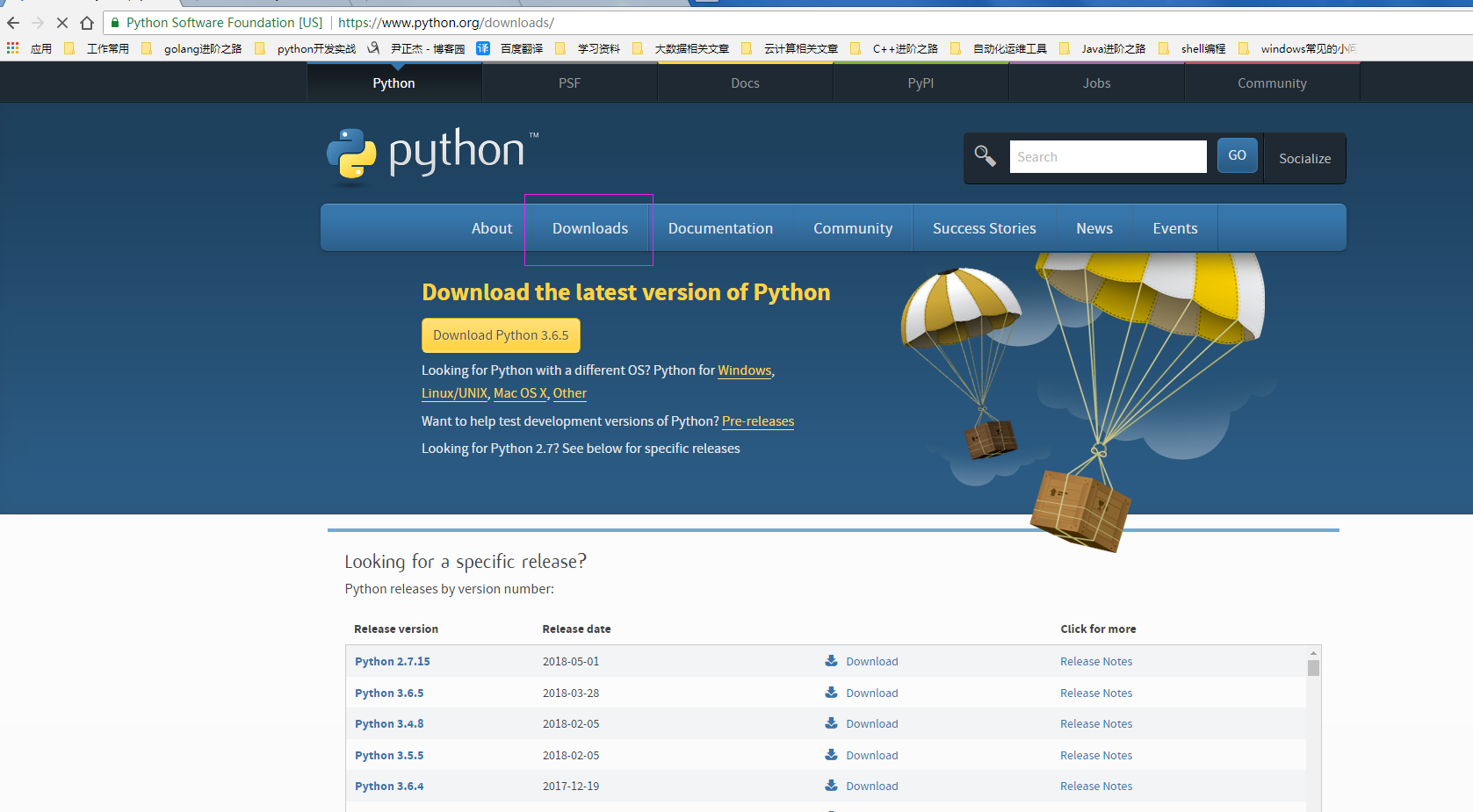Open the 百度翻译 bookmark
This screenshot has height=812, width=1473.
510,48
